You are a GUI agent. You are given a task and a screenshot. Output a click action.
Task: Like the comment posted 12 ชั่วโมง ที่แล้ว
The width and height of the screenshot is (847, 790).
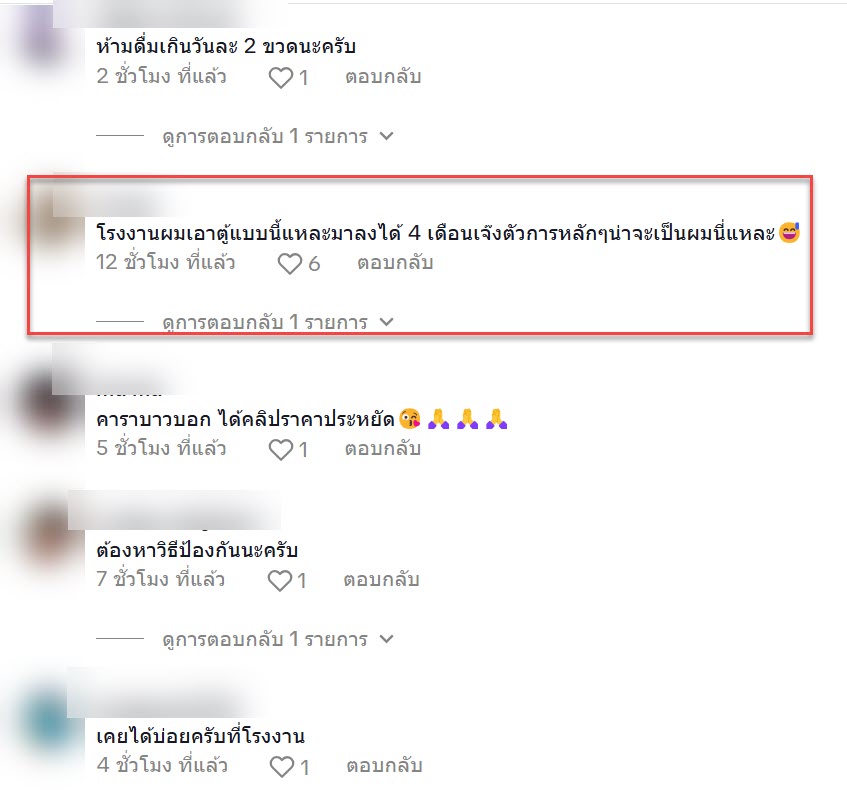pos(290,264)
